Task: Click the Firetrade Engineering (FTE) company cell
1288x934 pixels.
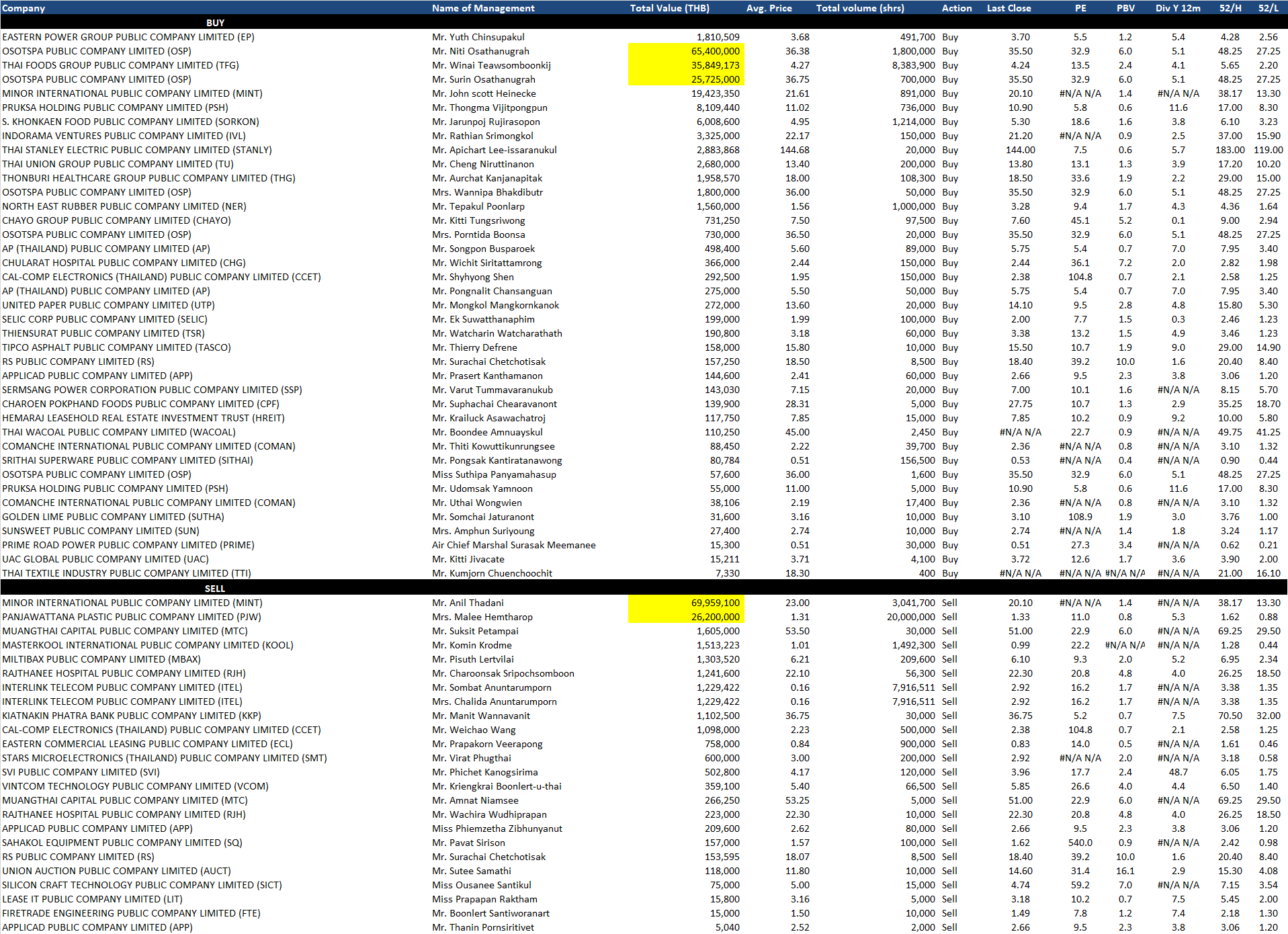Action: [x=131, y=913]
